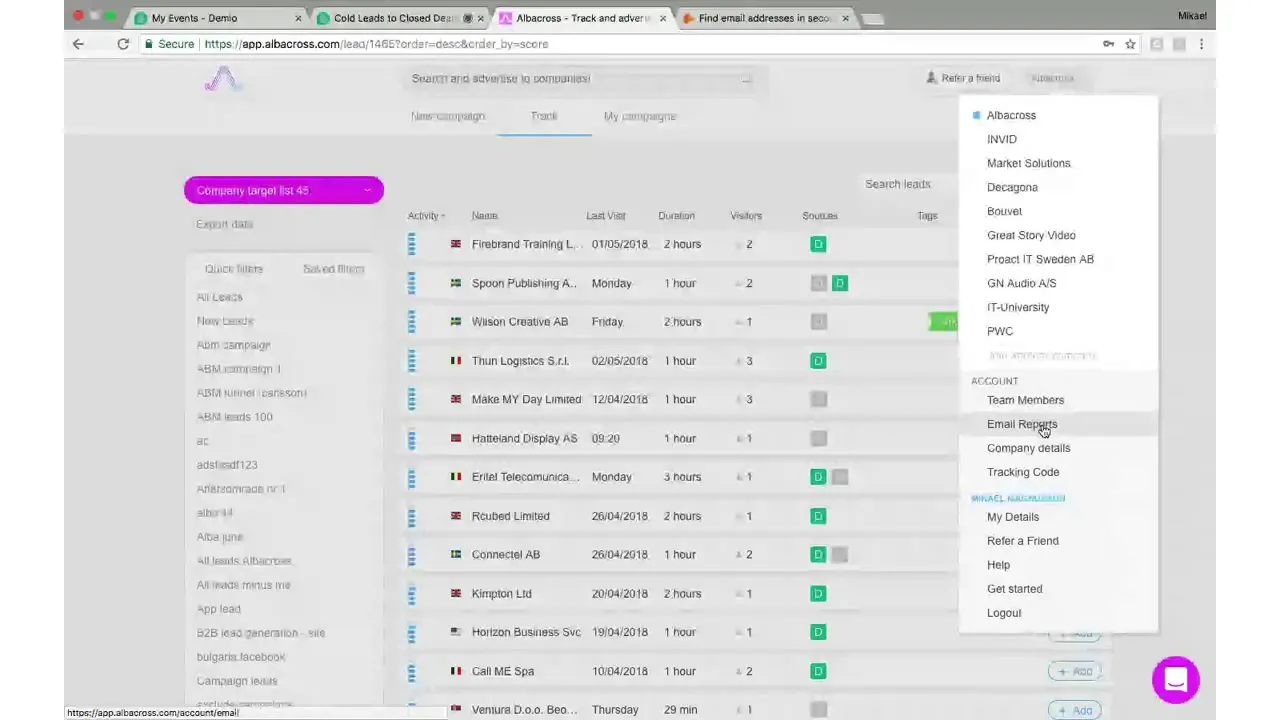Switch to Track tab
Image resolution: width=1280 pixels, height=720 pixels.
(x=544, y=116)
